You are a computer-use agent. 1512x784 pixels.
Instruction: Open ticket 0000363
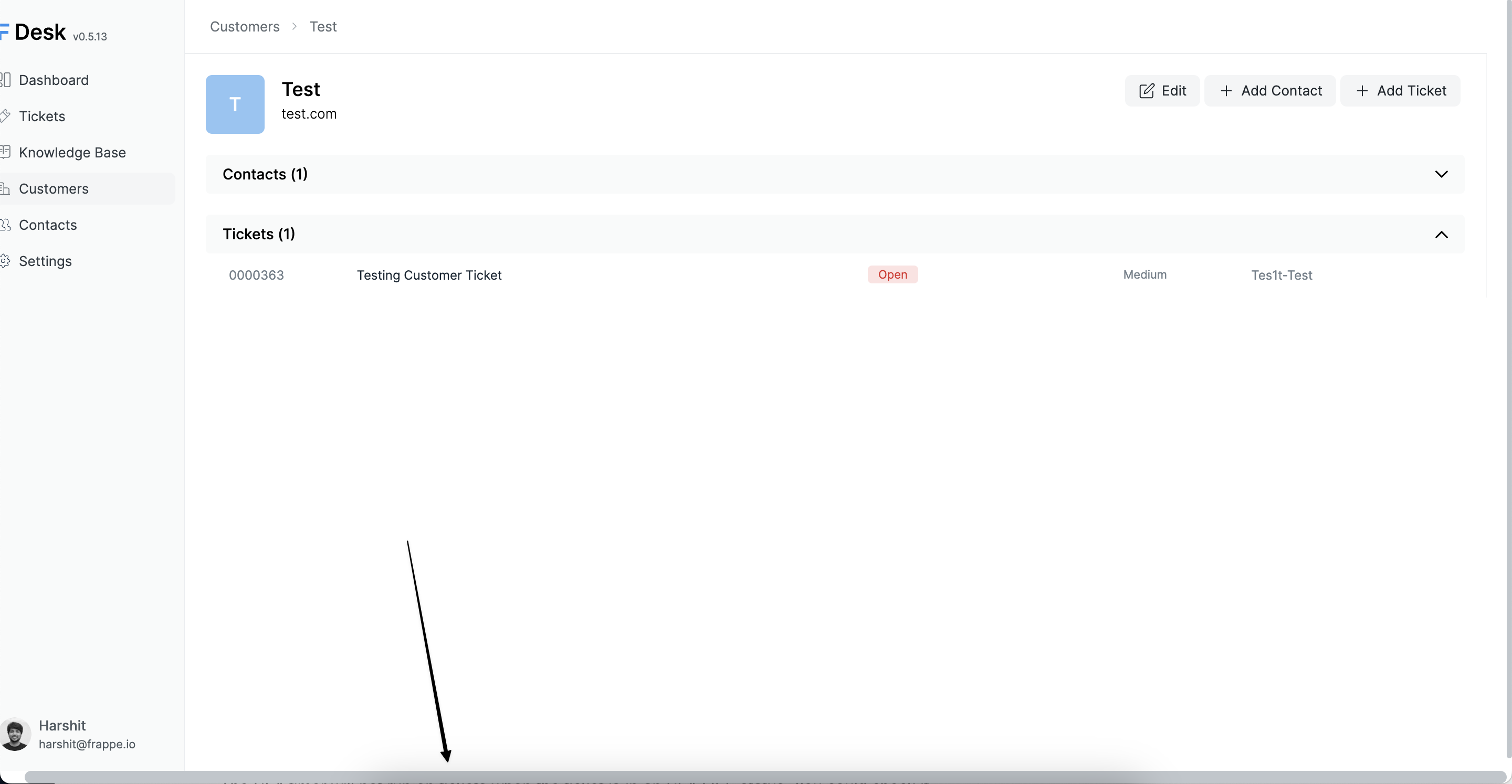(x=257, y=274)
